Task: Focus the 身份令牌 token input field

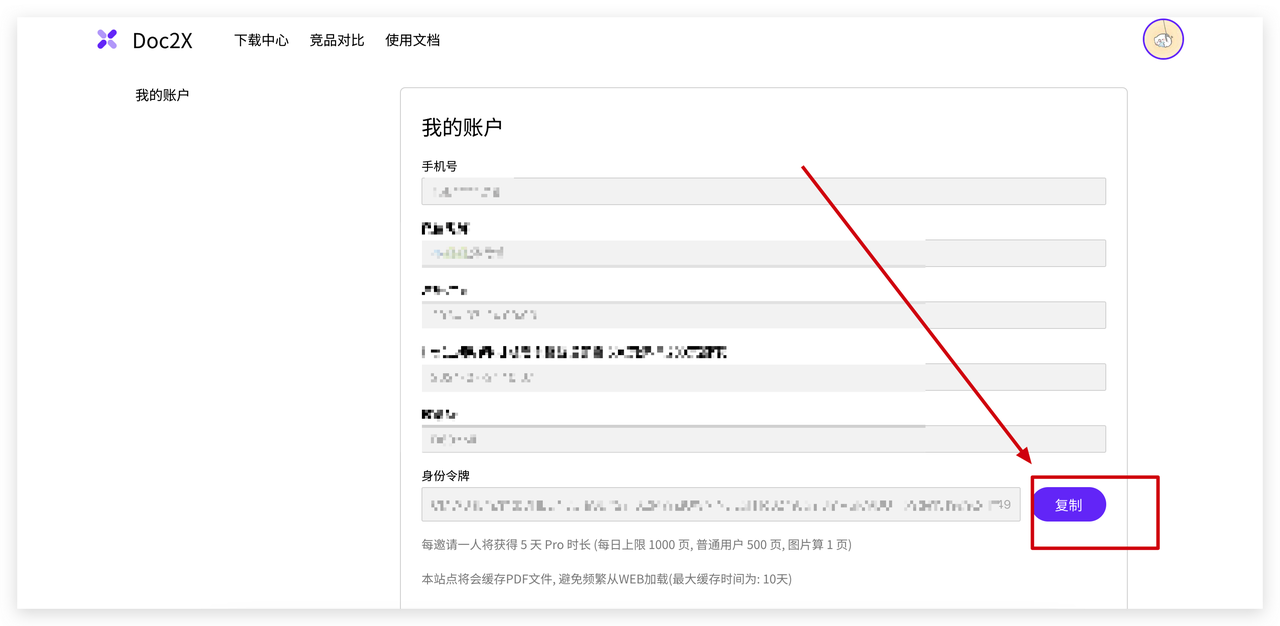Action: coord(720,505)
